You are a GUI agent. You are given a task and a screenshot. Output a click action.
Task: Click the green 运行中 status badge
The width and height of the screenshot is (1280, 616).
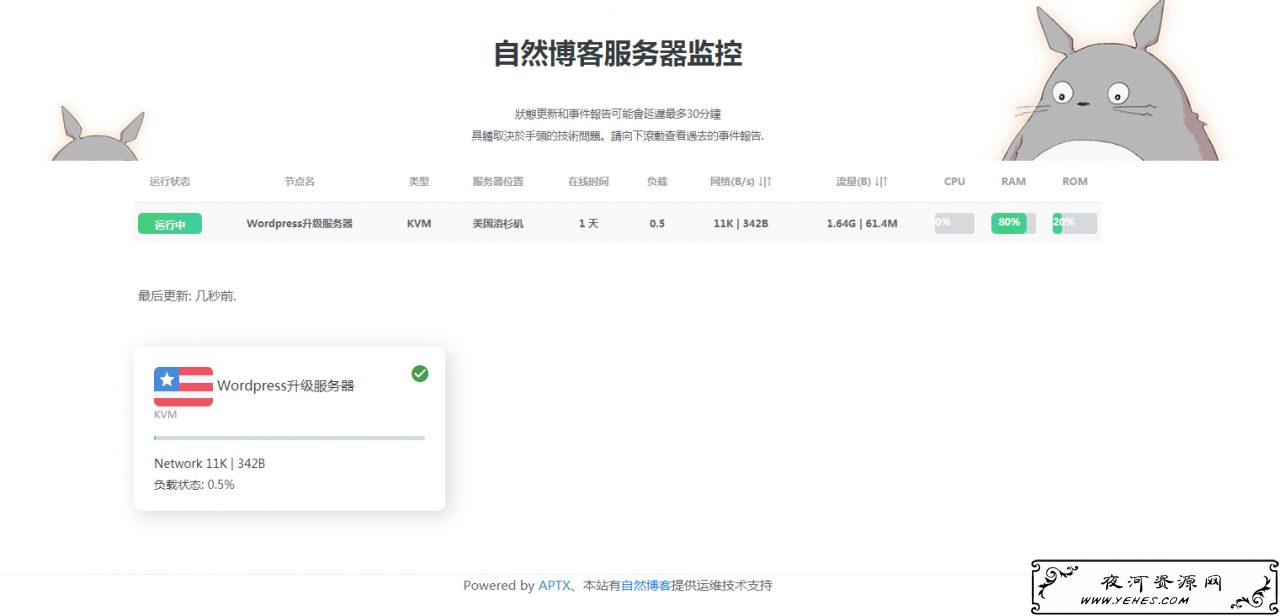170,224
